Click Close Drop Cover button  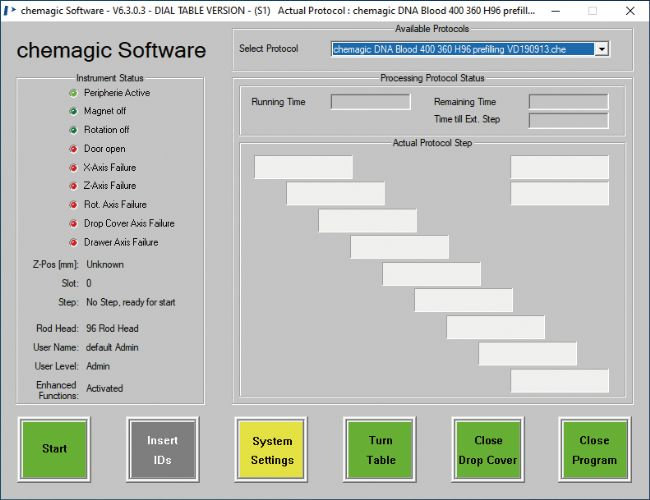click(x=488, y=449)
